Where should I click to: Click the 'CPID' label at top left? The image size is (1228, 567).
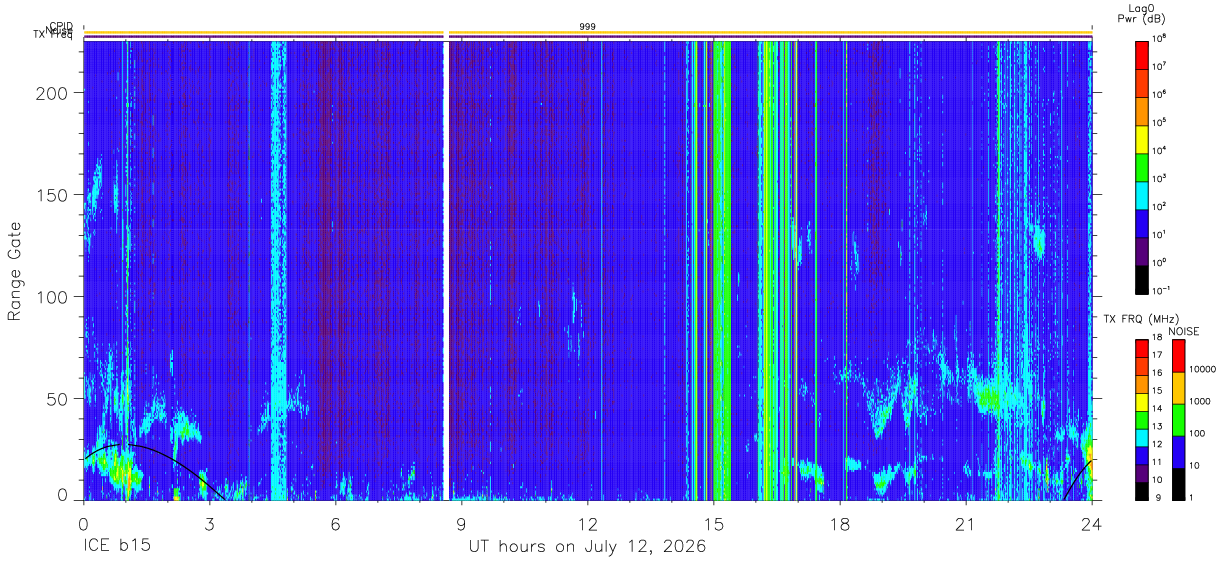pos(61,27)
